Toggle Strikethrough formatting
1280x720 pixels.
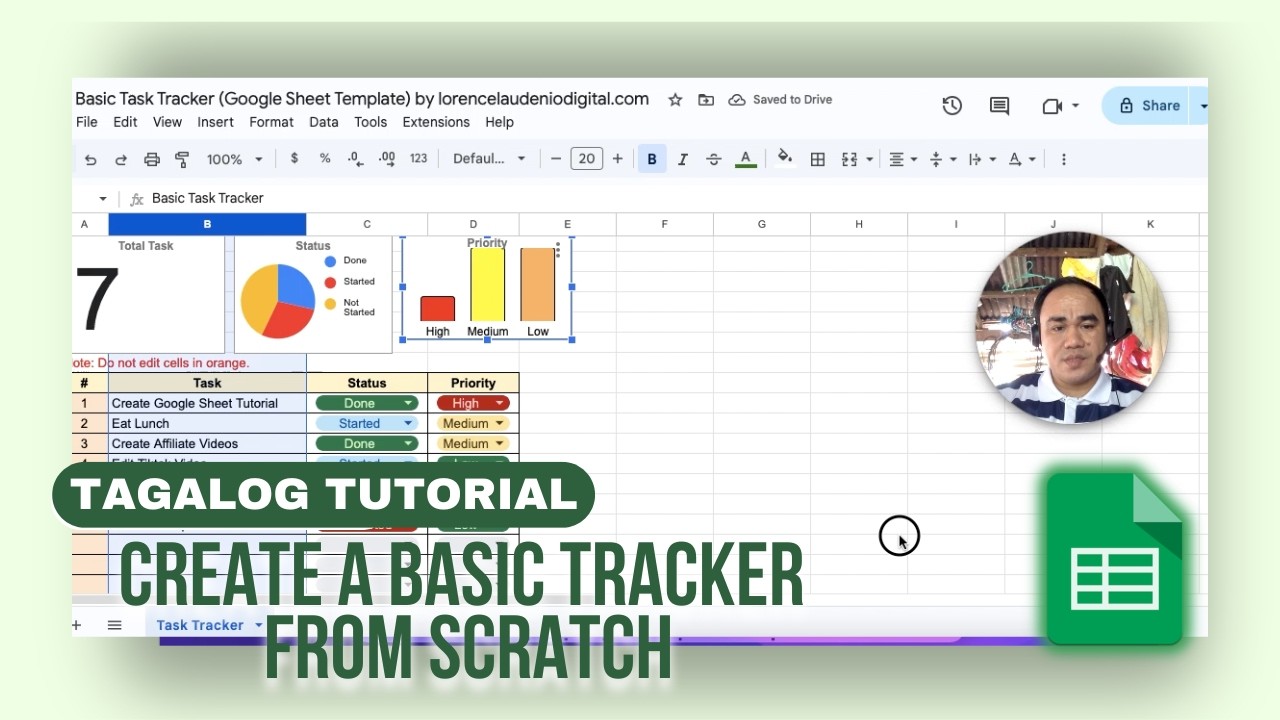(713, 159)
